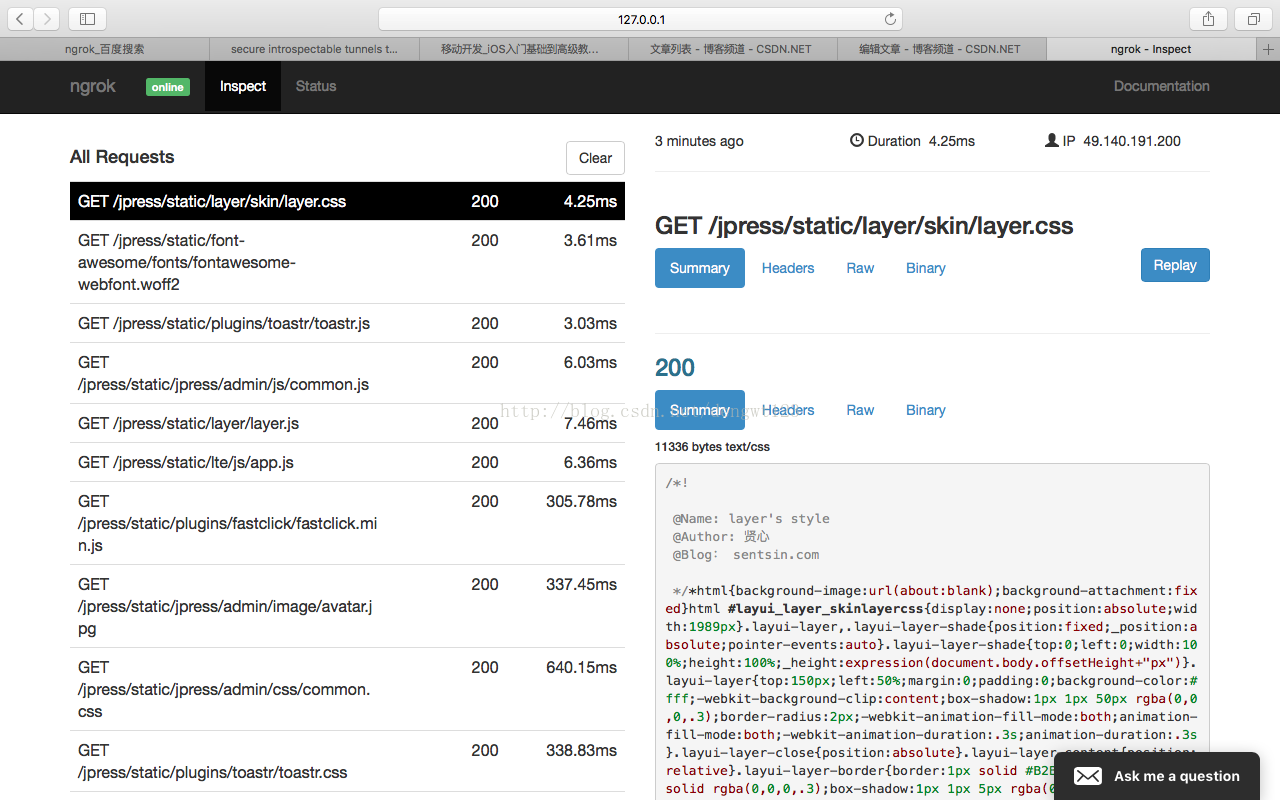Viewport: 1280px width, 800px height.
Task: Select the 文章列表 - 博客频道 browser tab
Action: pos(733,49)
